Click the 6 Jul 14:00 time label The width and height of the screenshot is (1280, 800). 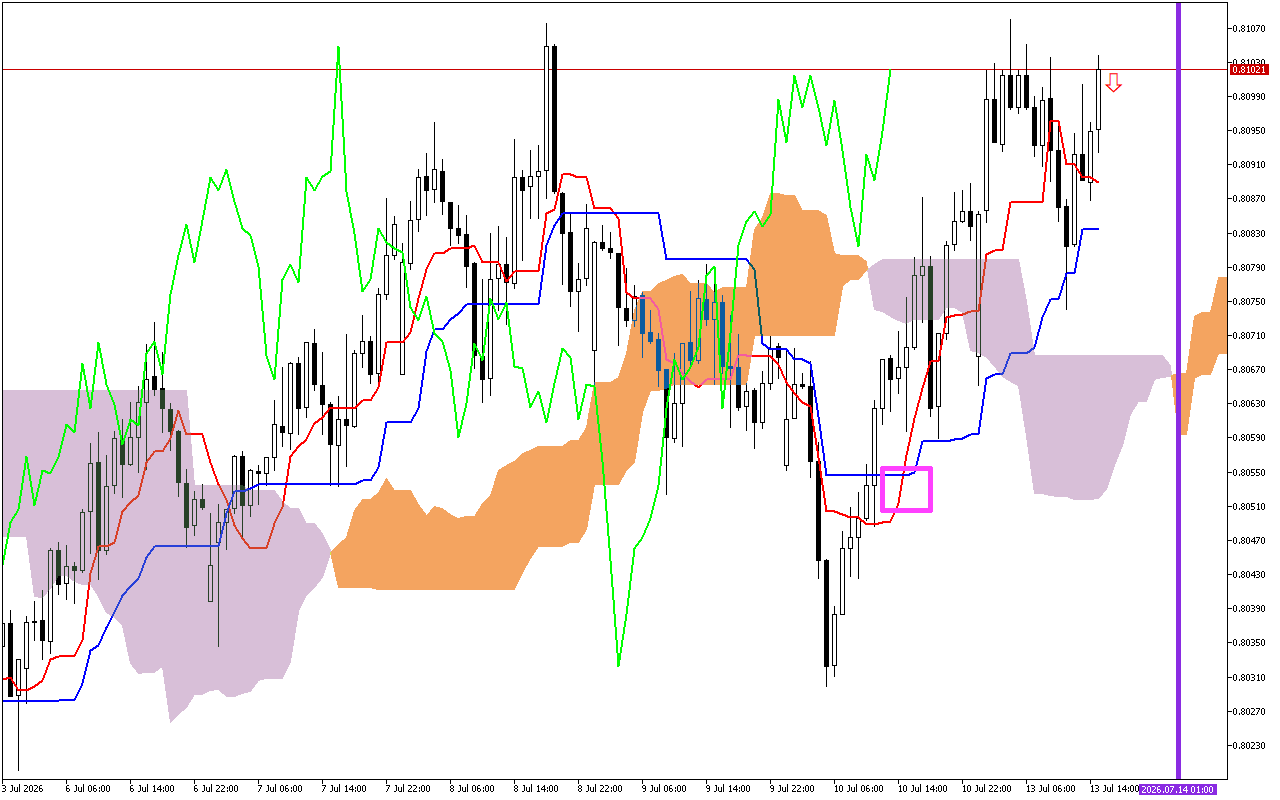coord(151,789)
